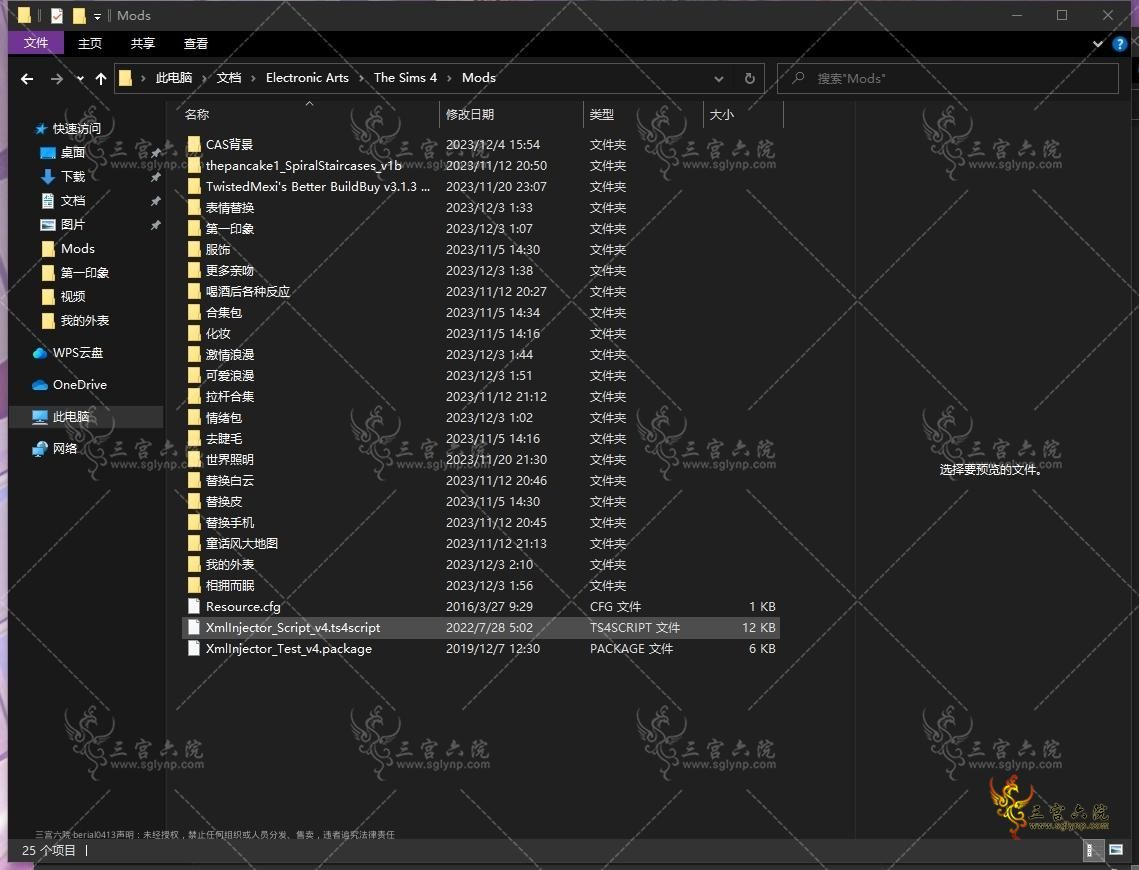Expand the ribbon with the chevron
Image resolution: width=1139 pixels, height=870 pixels.
click(1098, 44)
